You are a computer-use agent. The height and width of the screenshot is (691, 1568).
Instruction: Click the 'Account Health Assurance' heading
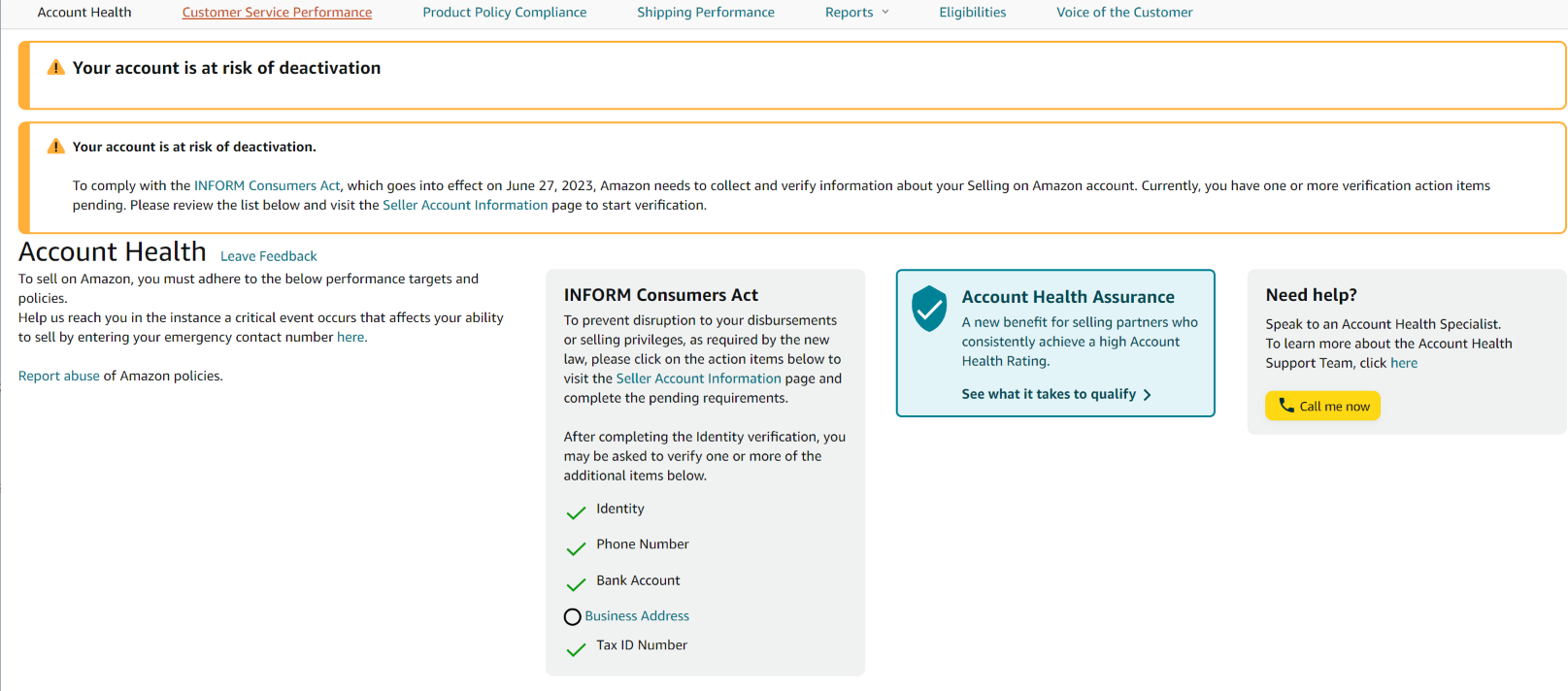[x=1068, y=297]
